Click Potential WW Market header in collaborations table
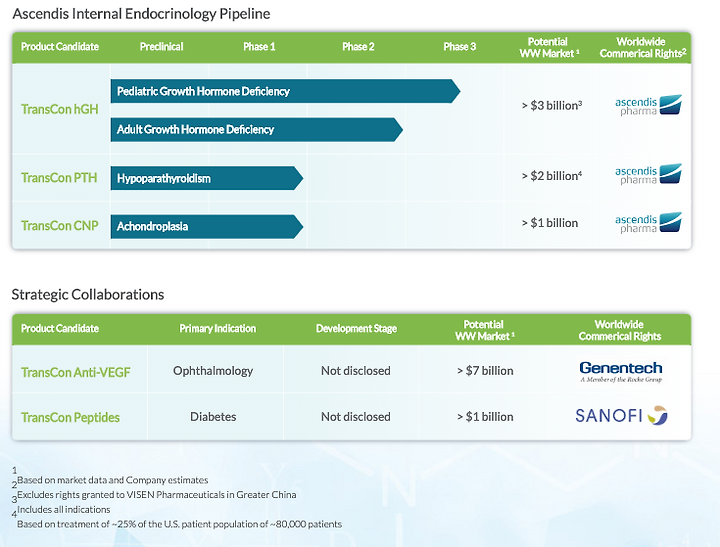720x547 pixels. pyautogui.click(x=485, y=330)
